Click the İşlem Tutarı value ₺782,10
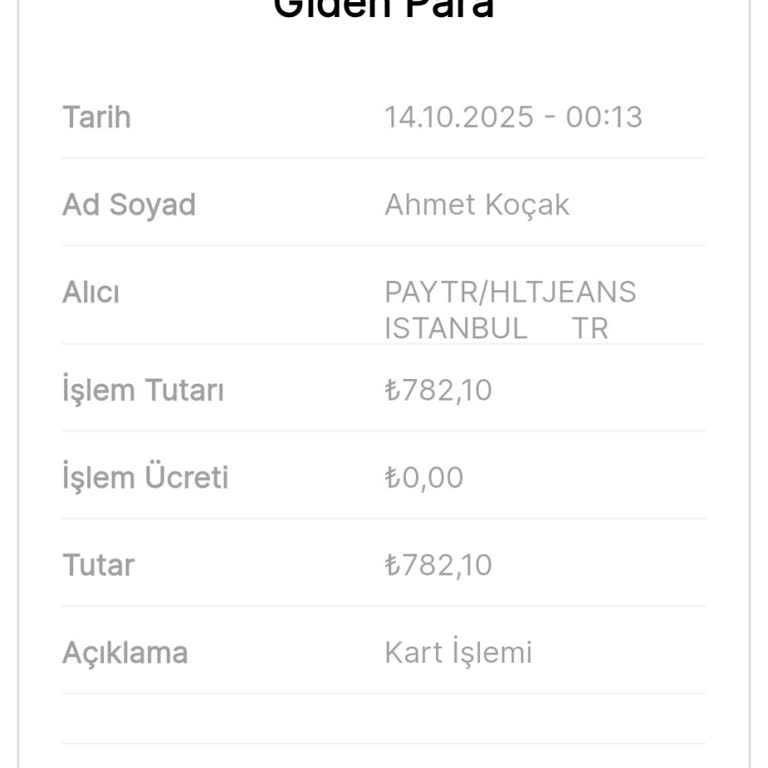Image resolution: width=768 pixels, height=768 pixels. click(x=438, y=390)
